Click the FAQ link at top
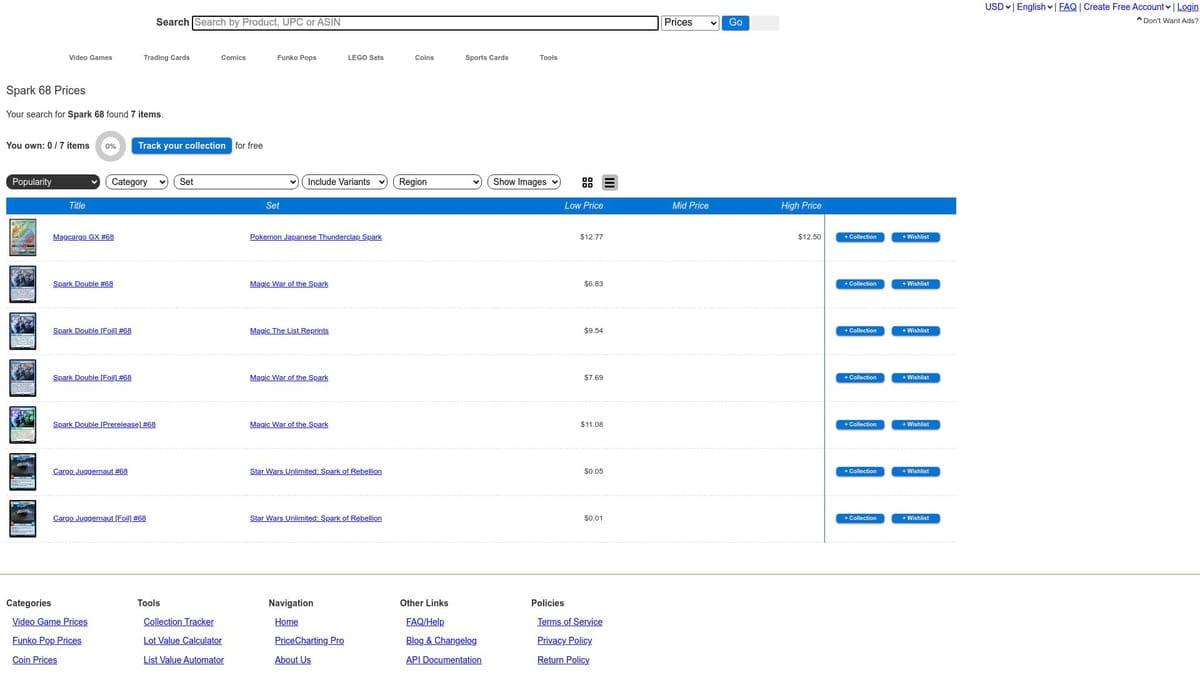1200x675 pixels. [x=1067, y=7]
